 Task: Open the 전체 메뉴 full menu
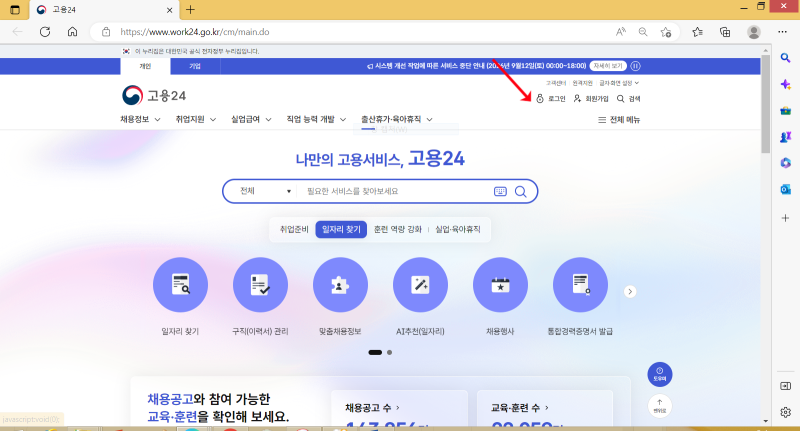(618, 119)
